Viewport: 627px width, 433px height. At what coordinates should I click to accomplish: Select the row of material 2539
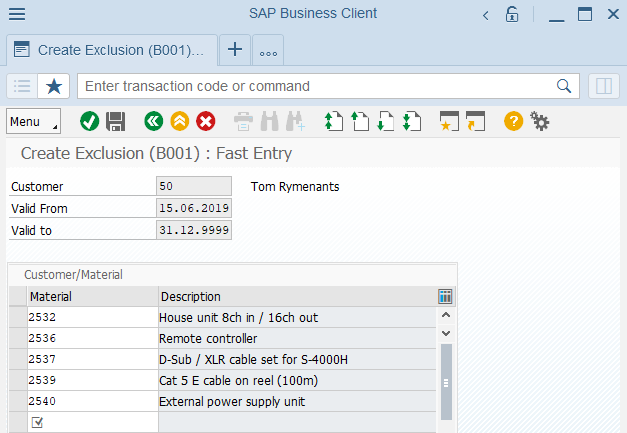click(x=18, y=380)
